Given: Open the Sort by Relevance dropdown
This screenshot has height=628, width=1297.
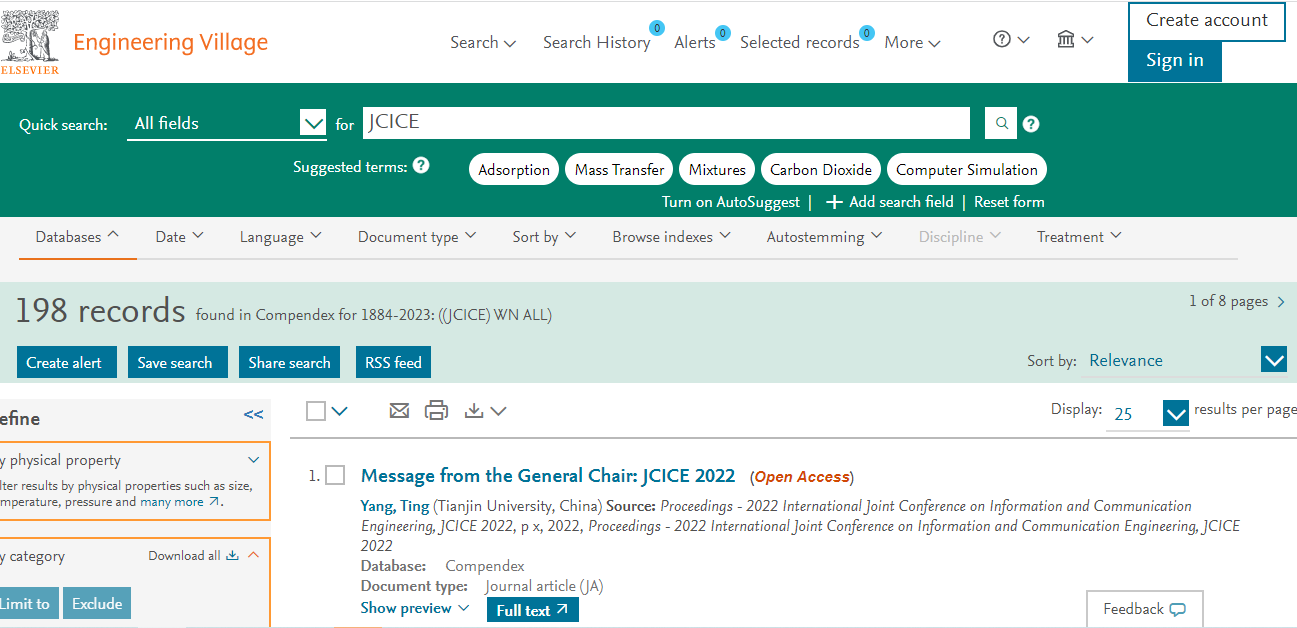Looking at the screenshot, I should (1187, 361).
